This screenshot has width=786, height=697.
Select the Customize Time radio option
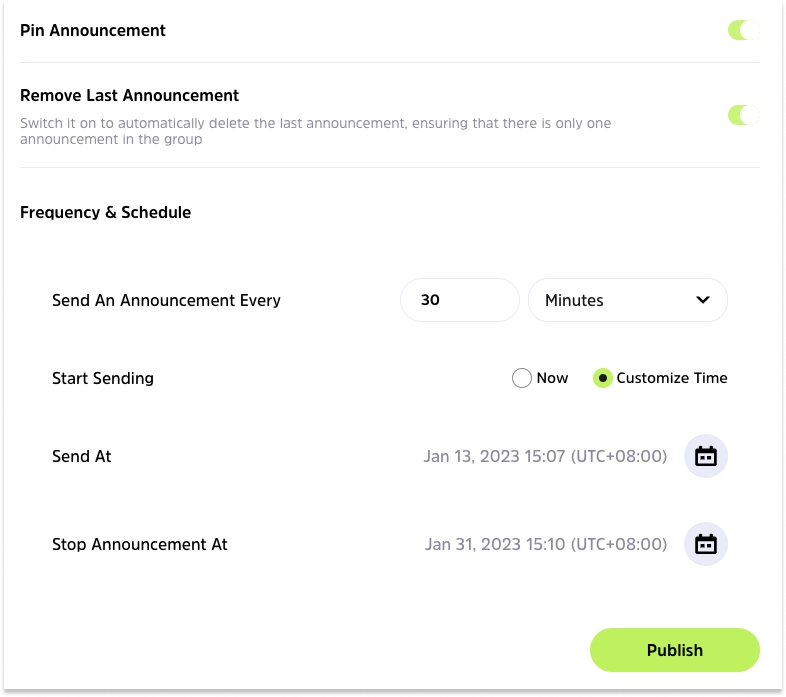(x=603, y=378)
